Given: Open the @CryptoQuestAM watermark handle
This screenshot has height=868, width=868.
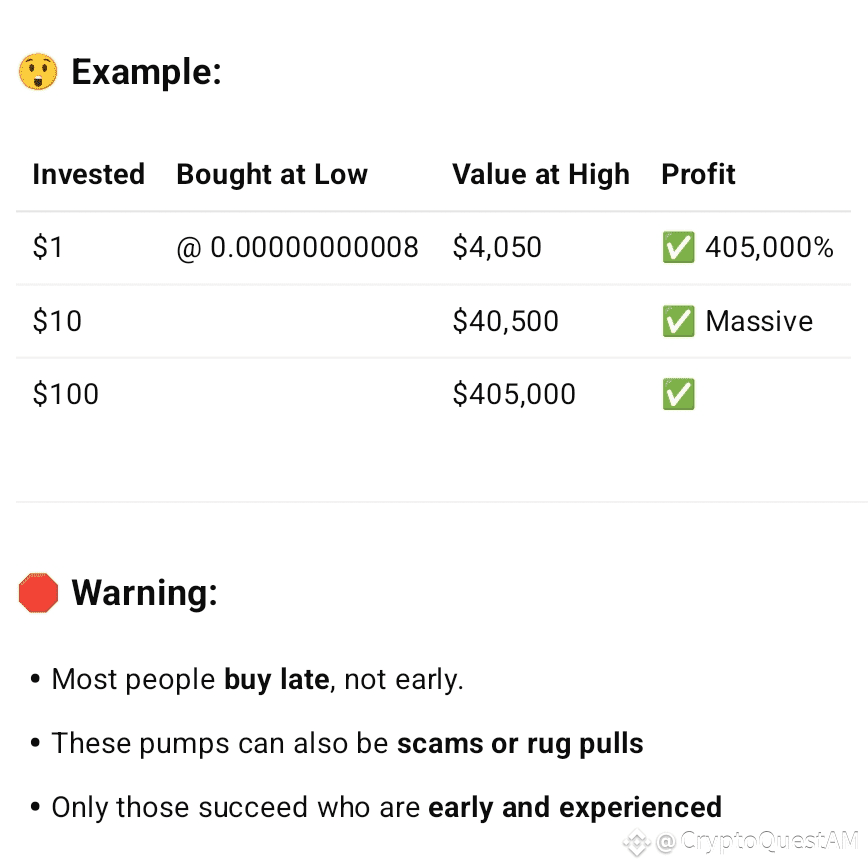Looking at the screenshot, I should click(x=756, y=841).
